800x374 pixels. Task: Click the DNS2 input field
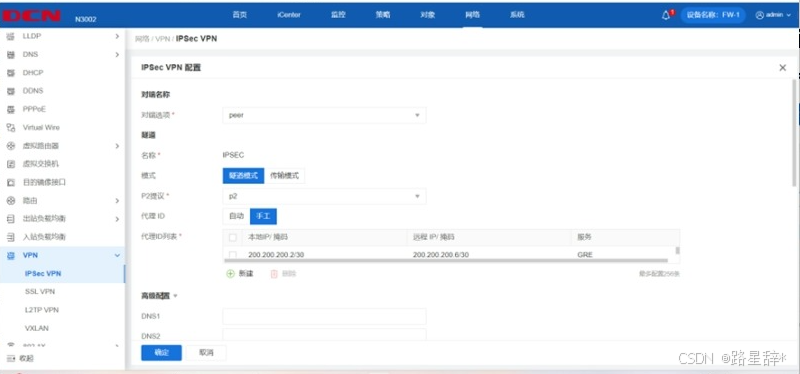point(324,334)
